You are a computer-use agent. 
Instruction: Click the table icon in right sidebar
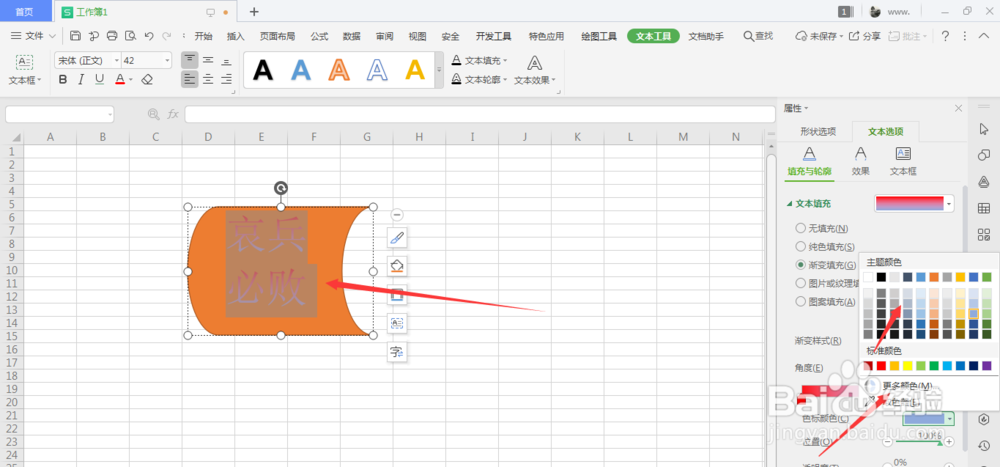coord(983,208)
